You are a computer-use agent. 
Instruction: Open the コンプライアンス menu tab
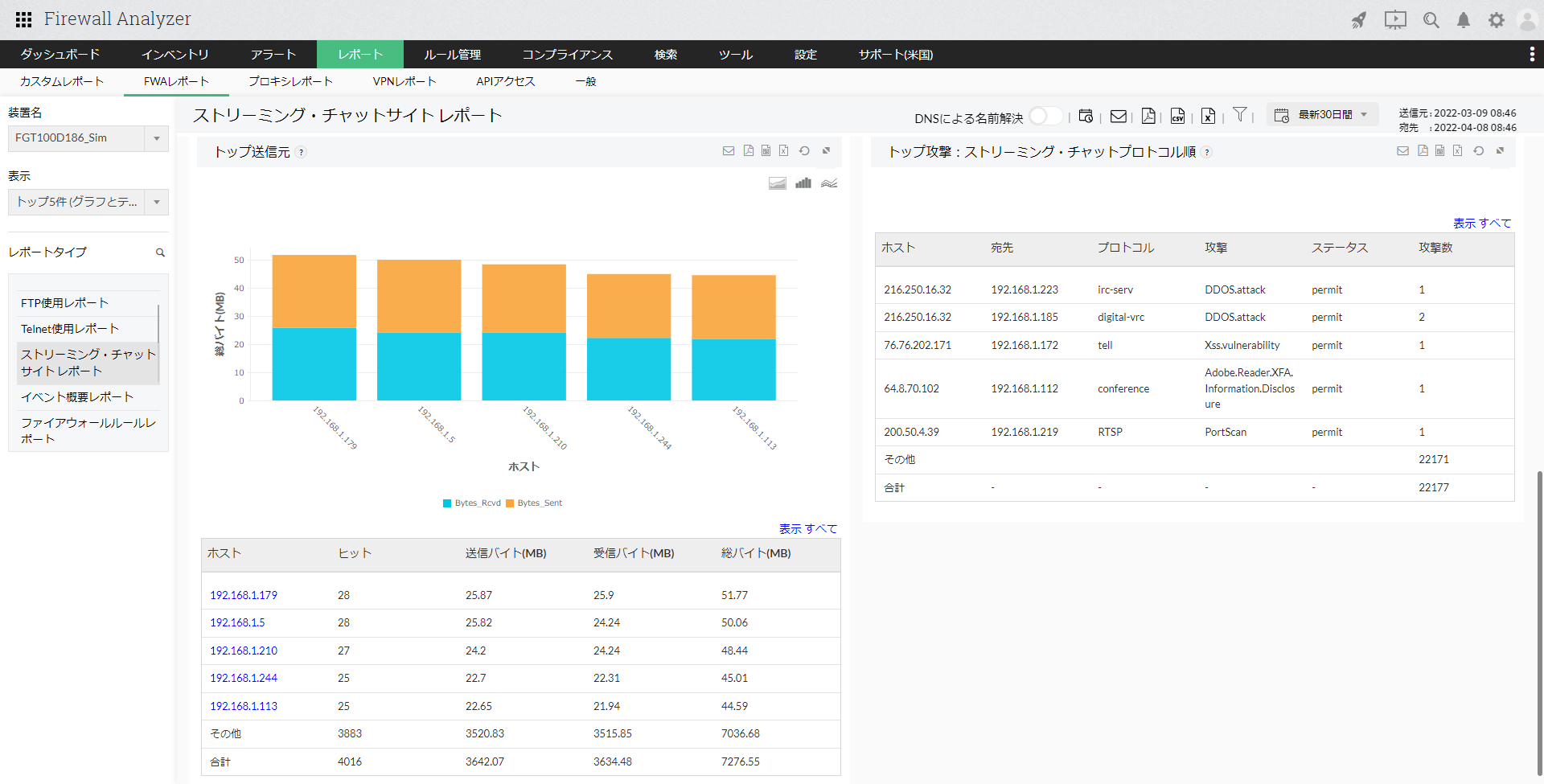coord(567,55)
